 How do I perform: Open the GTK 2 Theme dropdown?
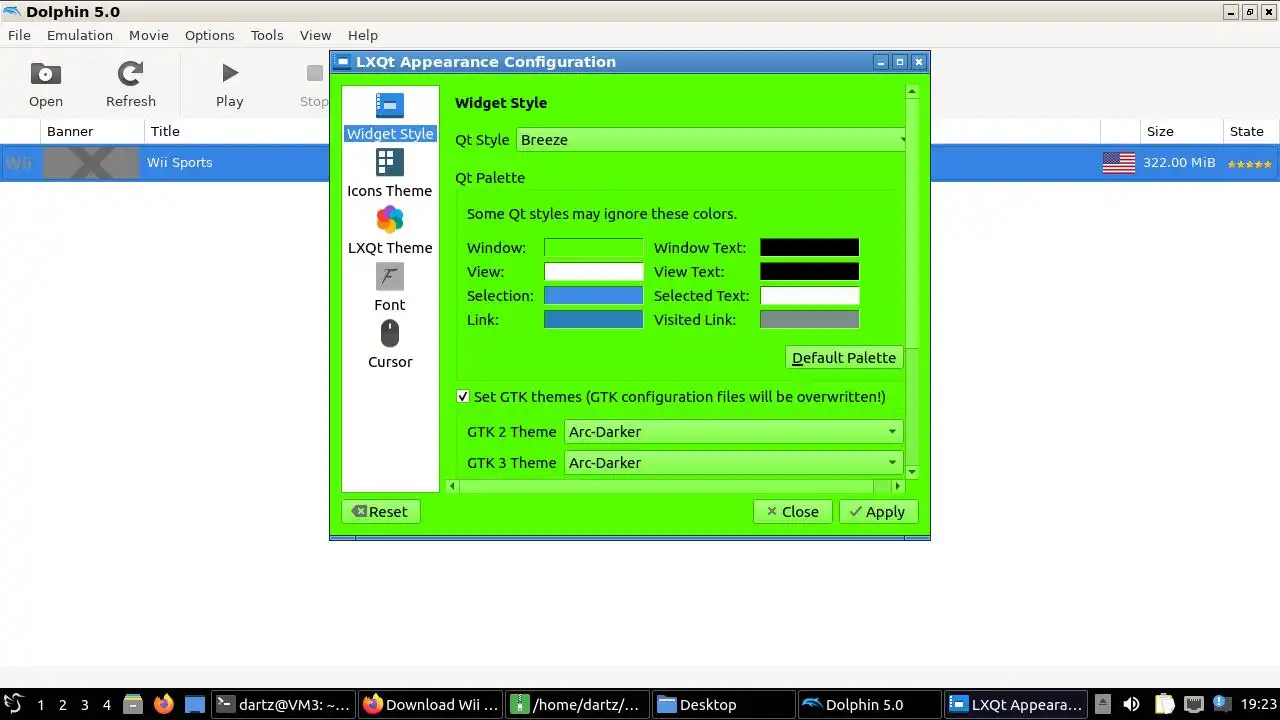click(x=733, y=432)
